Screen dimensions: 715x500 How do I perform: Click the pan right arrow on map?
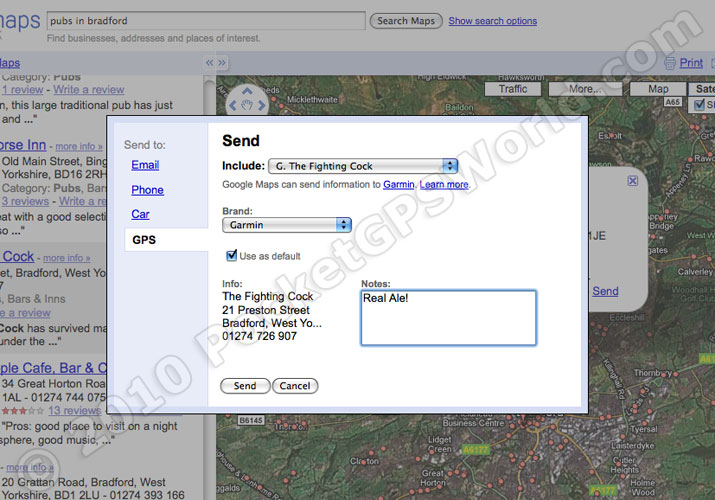261,106
